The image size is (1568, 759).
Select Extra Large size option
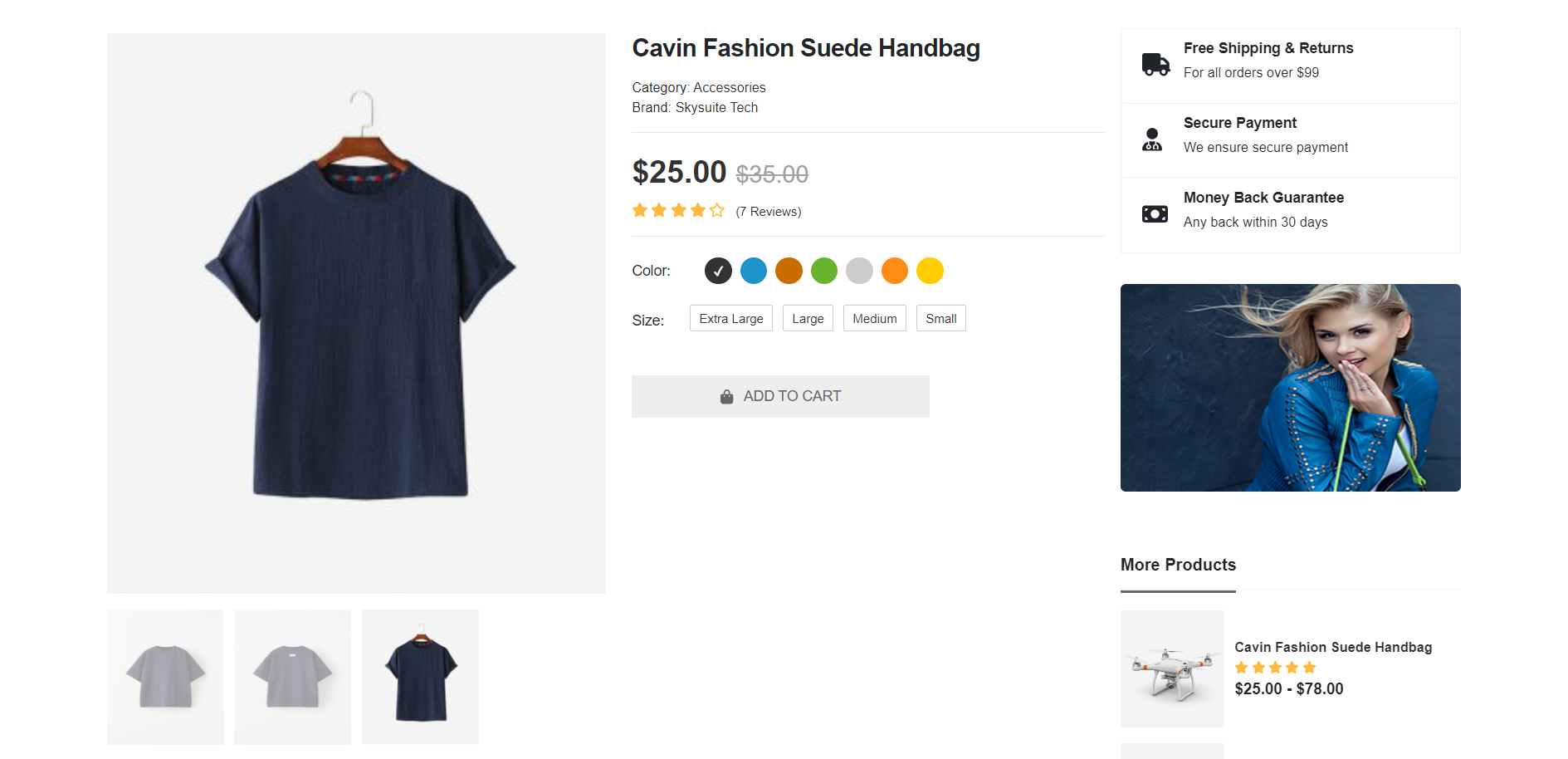(x=730, y=319)
